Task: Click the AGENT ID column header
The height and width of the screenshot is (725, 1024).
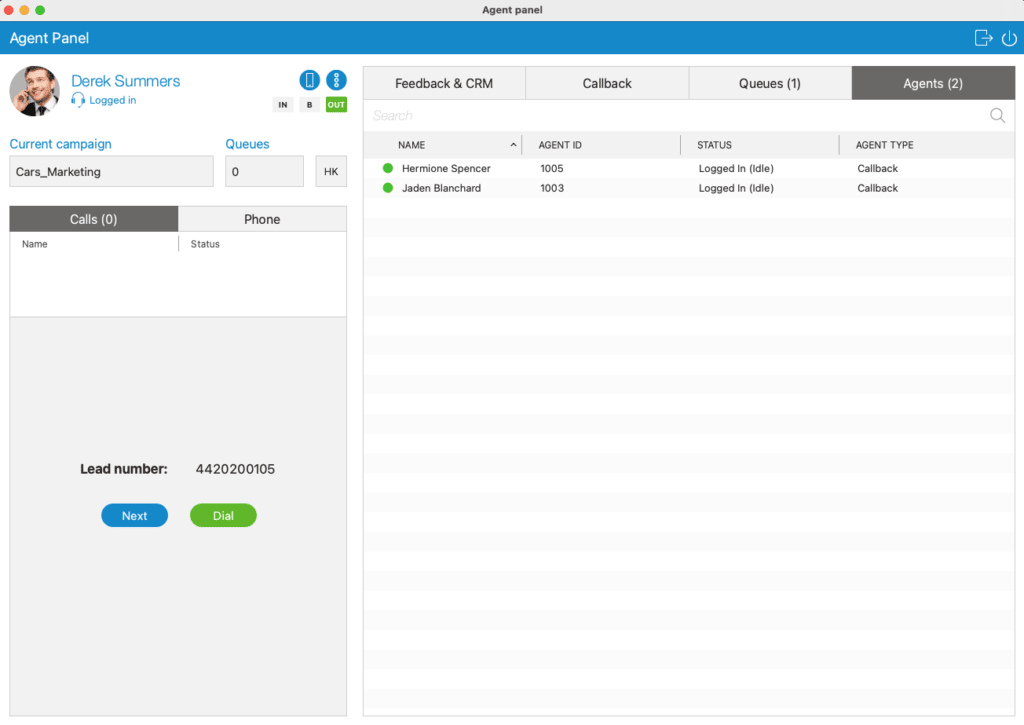Action: coord(560,145)
